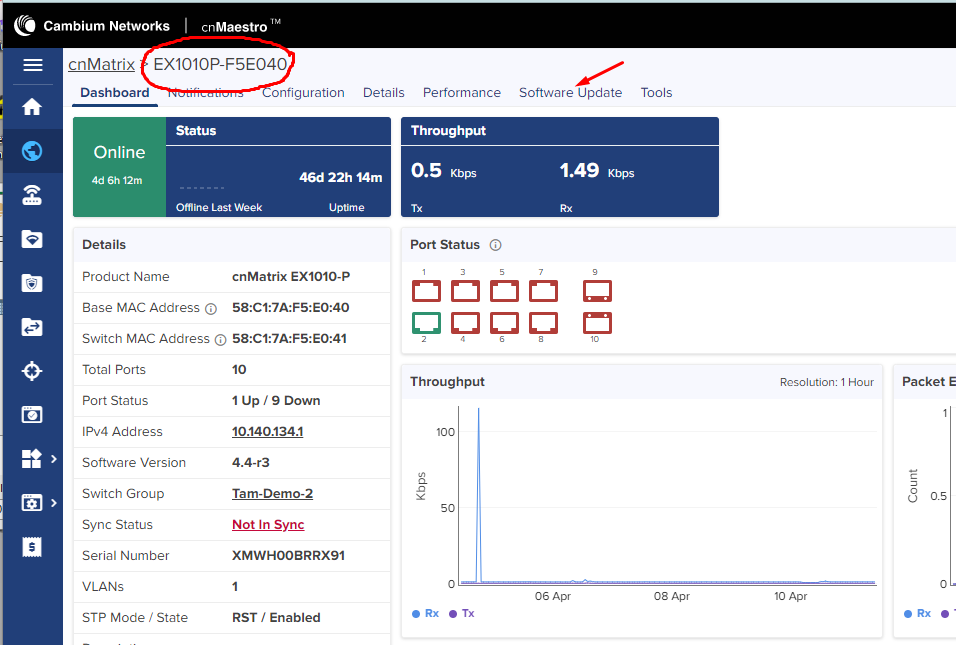Expand the gear settings sidebar chevron
The width and height of the screenshot is (956, 645).
[54, 503]
